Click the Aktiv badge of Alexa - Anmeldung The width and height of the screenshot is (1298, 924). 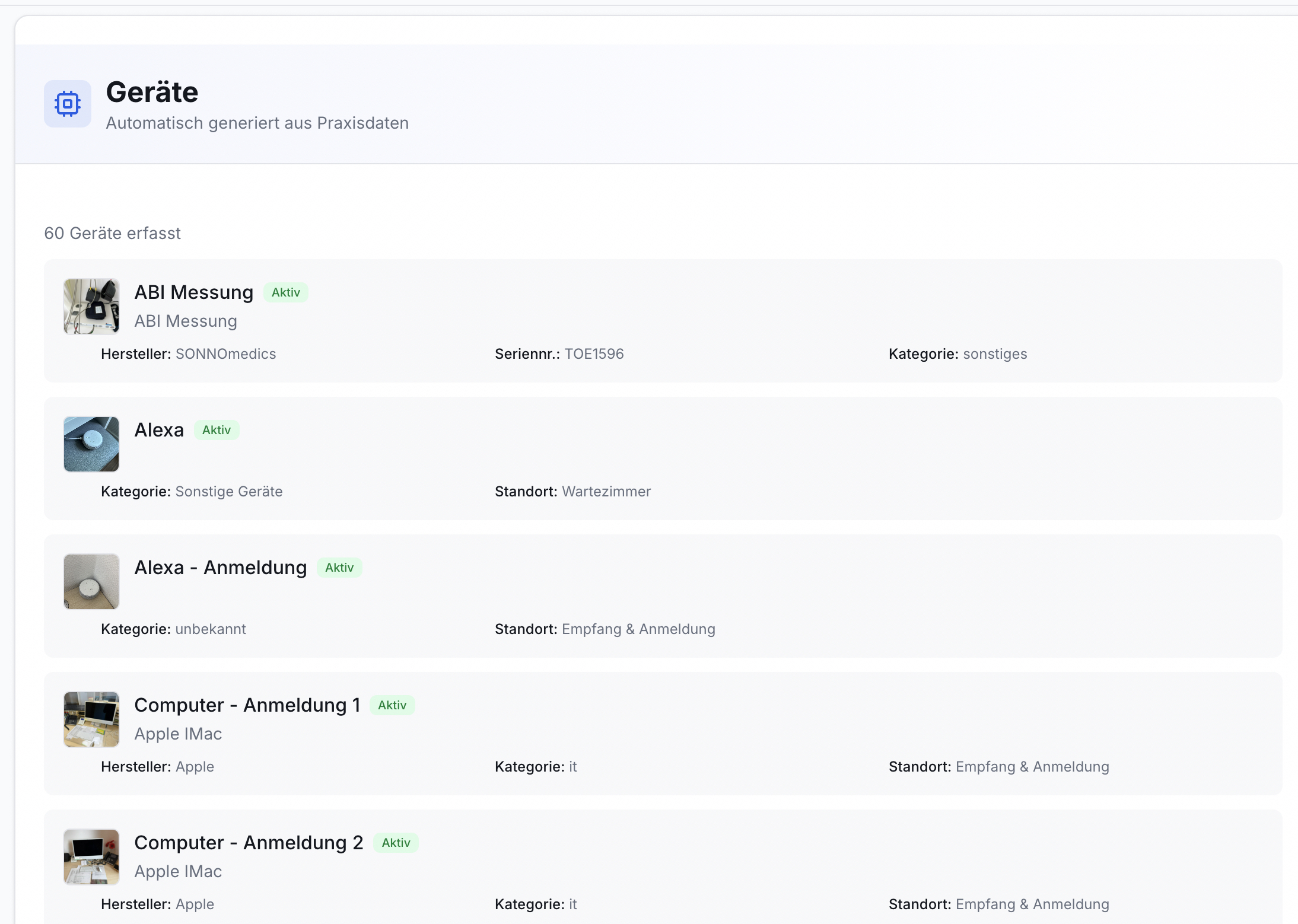pyautogui.click(x=339, y=568)
